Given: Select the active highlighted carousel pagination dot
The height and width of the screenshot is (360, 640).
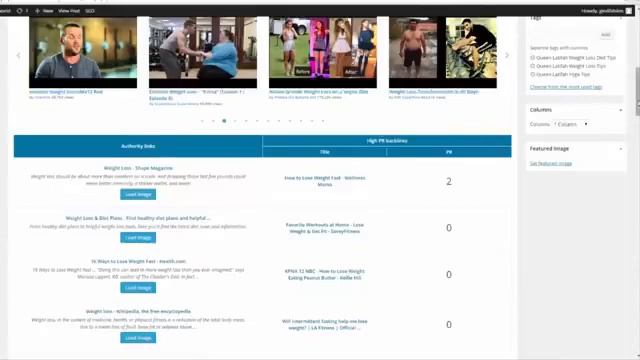Looking at the screenshot, I should 224,121.
